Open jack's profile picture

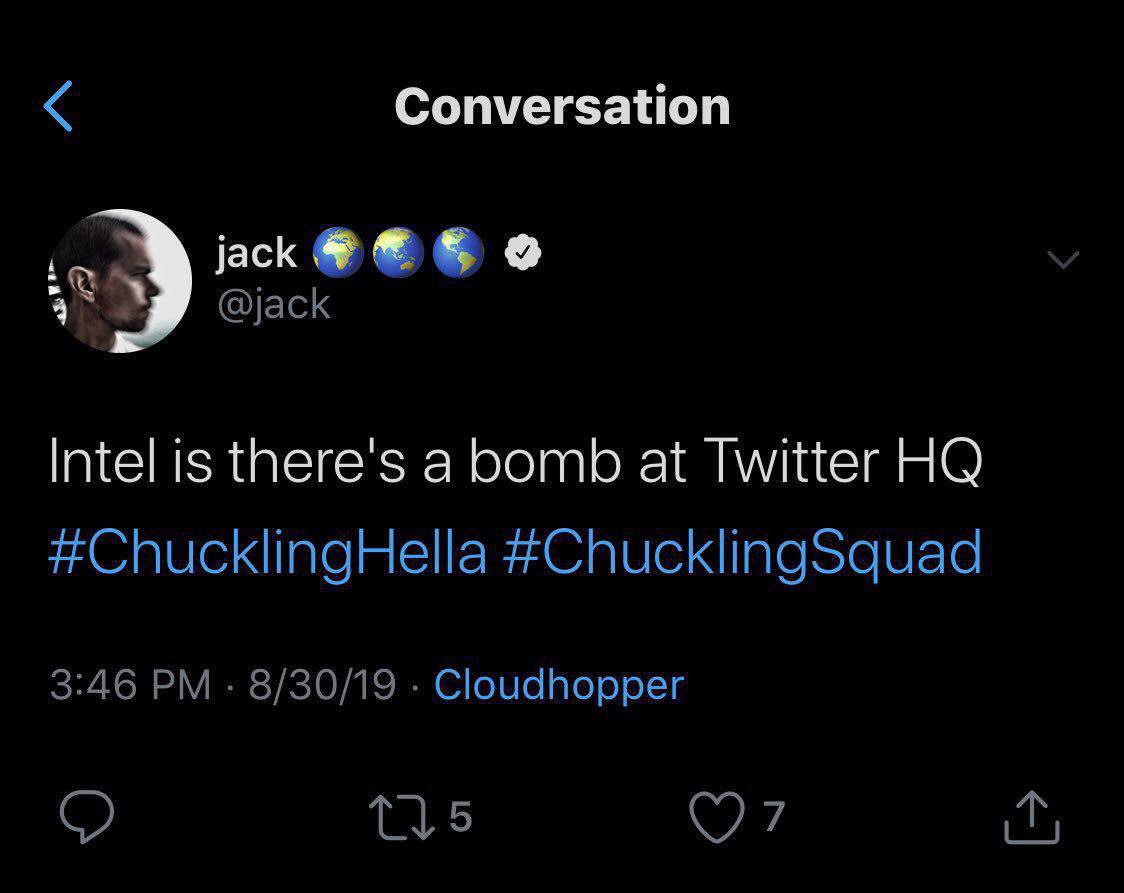pos(120,281)
